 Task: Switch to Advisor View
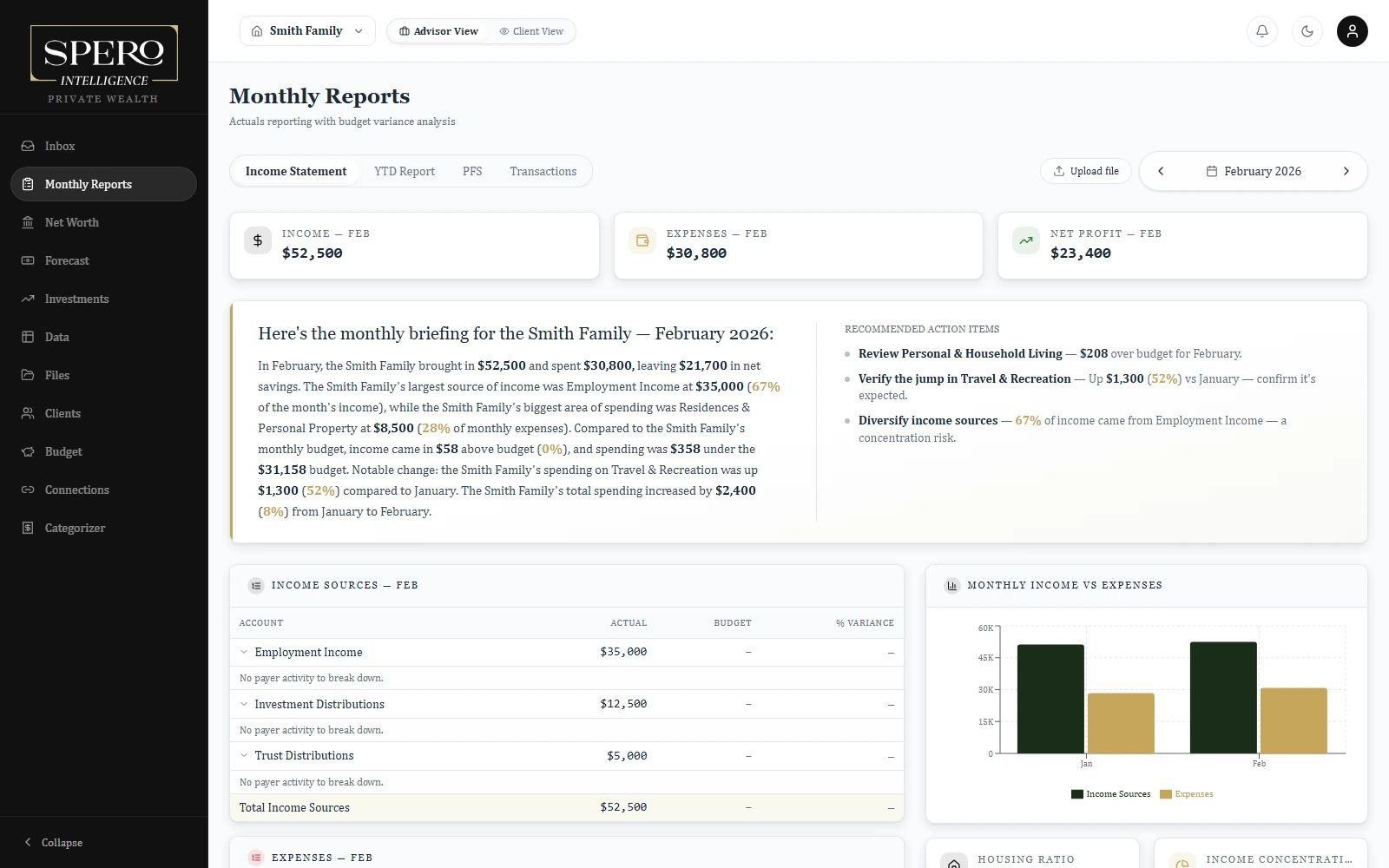click(x=438, y=31)
